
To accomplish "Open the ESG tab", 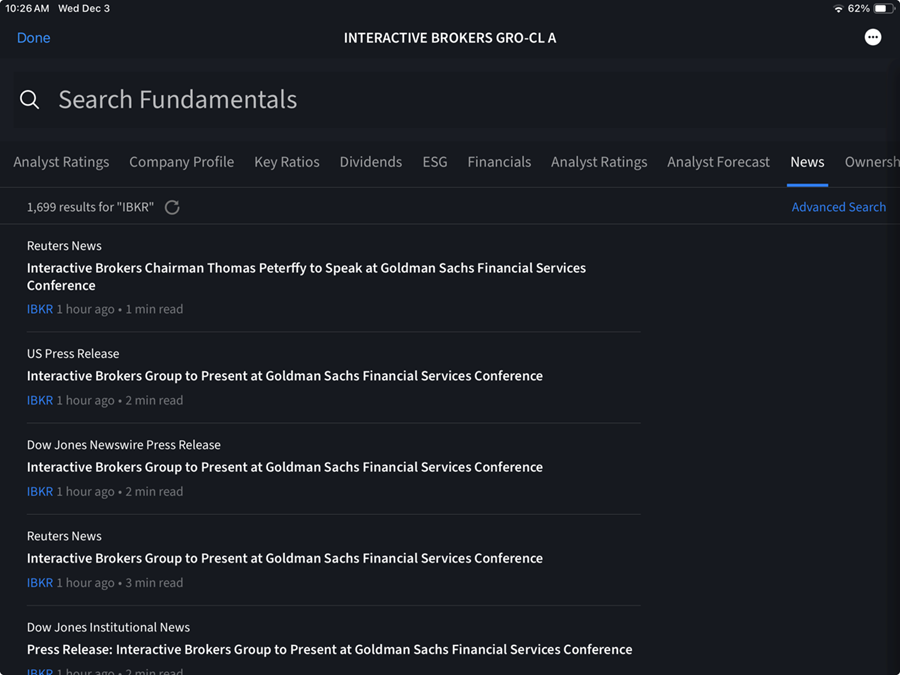I will (434, 161).
